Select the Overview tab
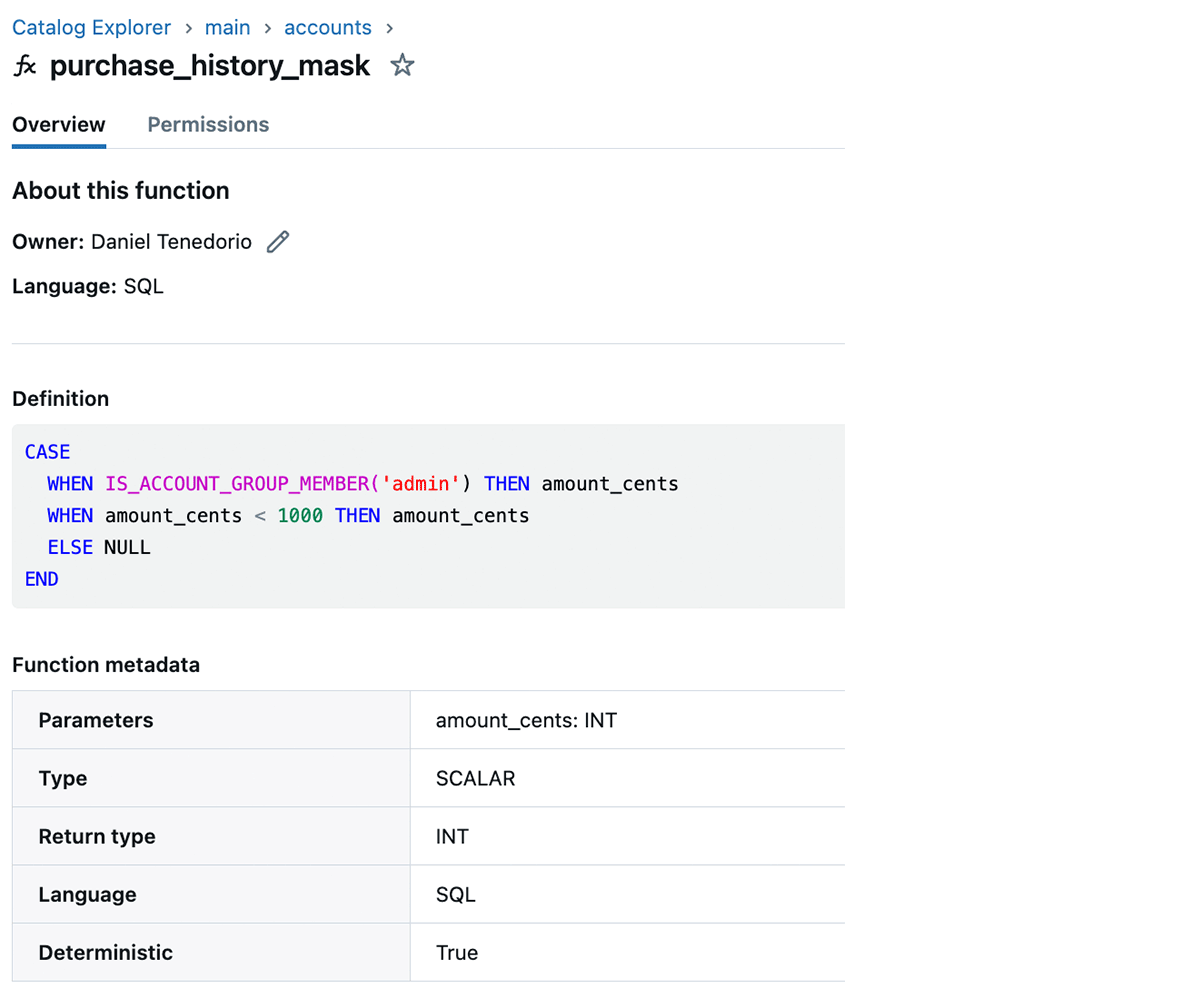This screenshot has height=997, width=1200. tap(59, 125)
